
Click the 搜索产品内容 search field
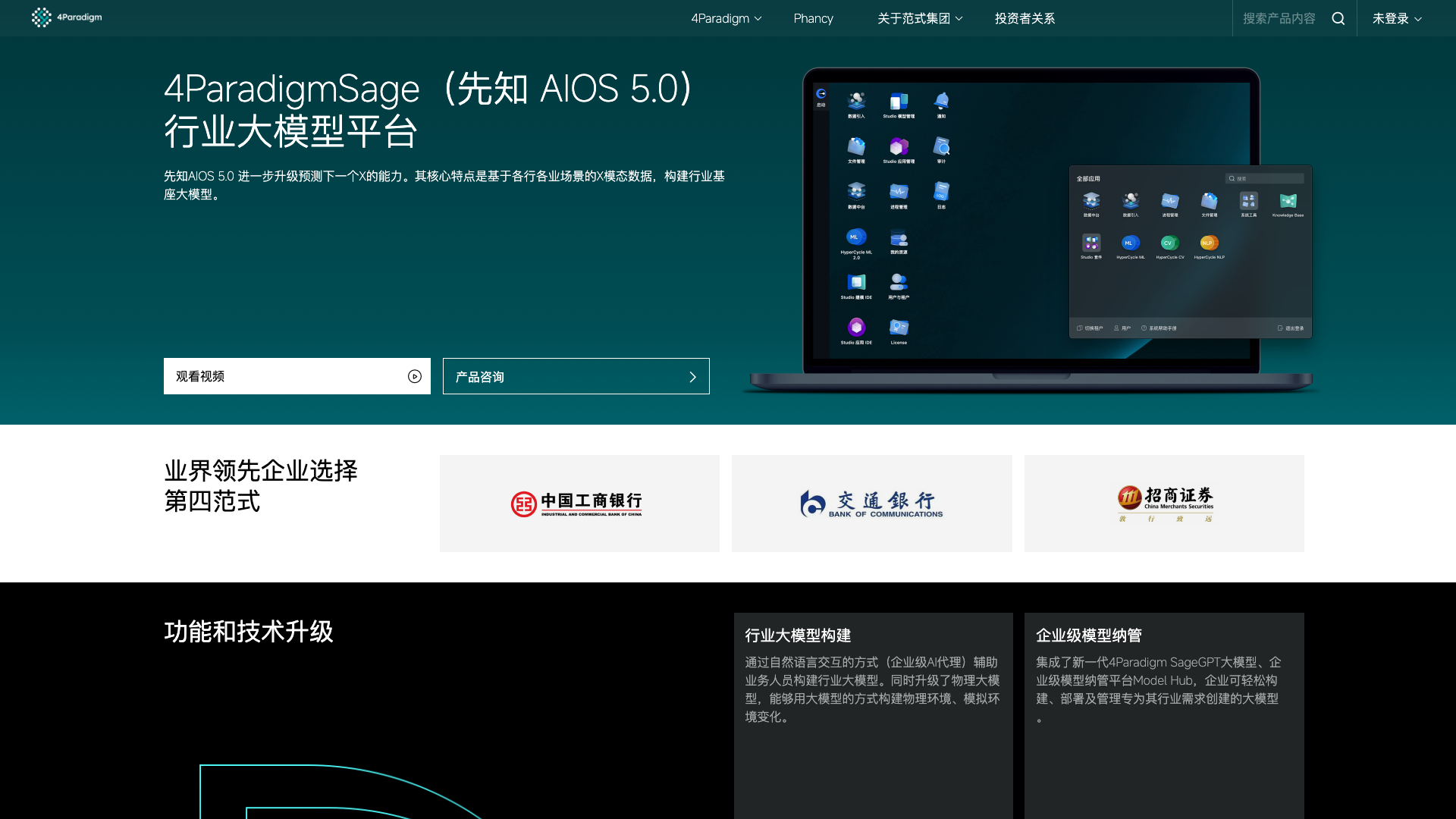pyautogui.click(x=1279, y=18)
